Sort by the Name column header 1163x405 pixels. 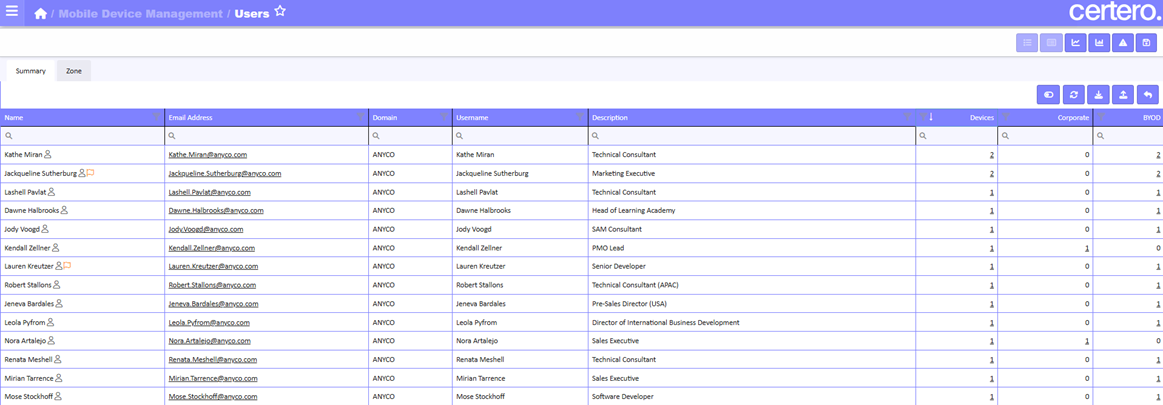[x=13, y=117]
